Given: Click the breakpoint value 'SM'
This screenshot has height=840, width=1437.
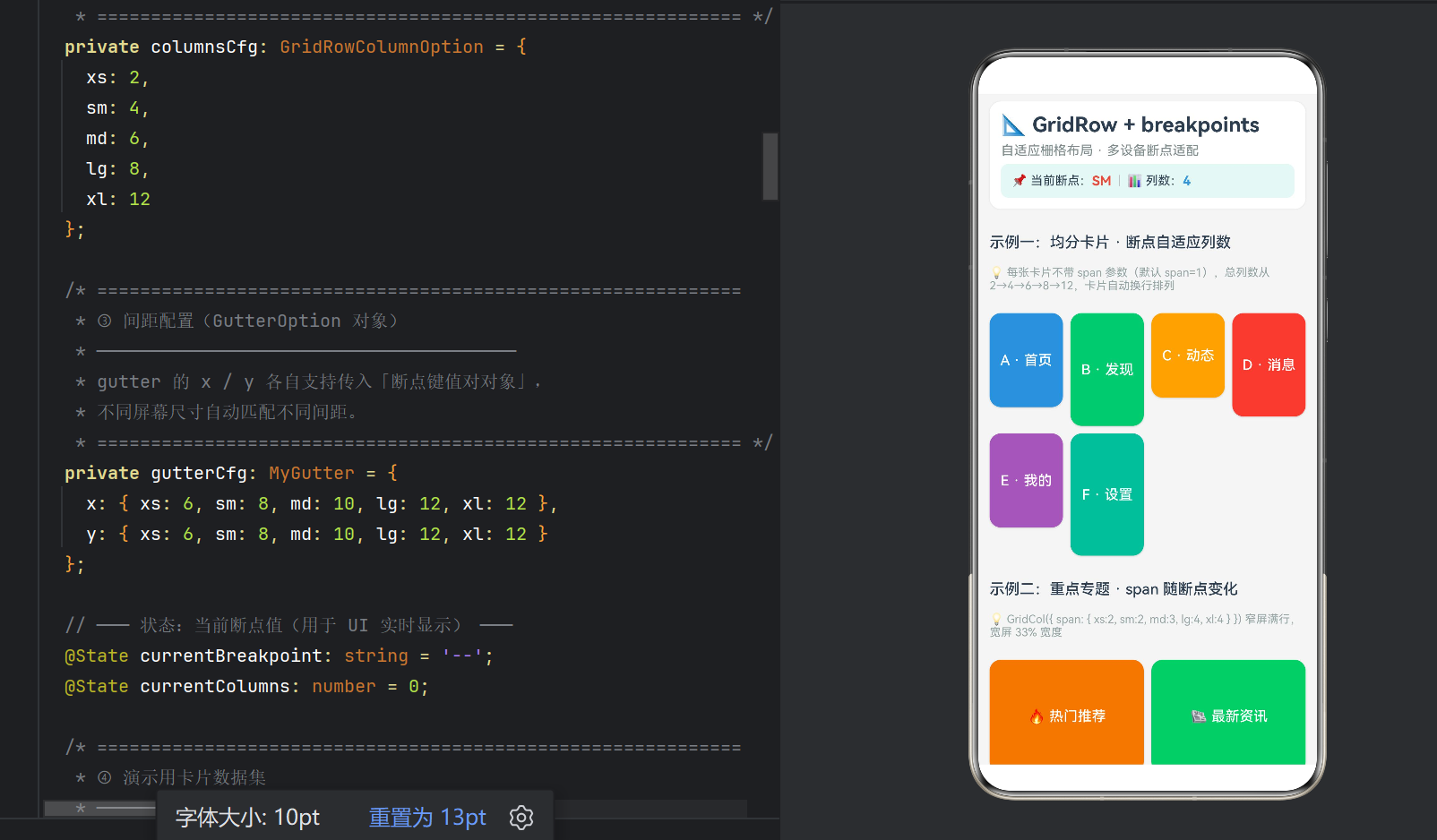Looking at the screenshot, I should click(1101, 181).
